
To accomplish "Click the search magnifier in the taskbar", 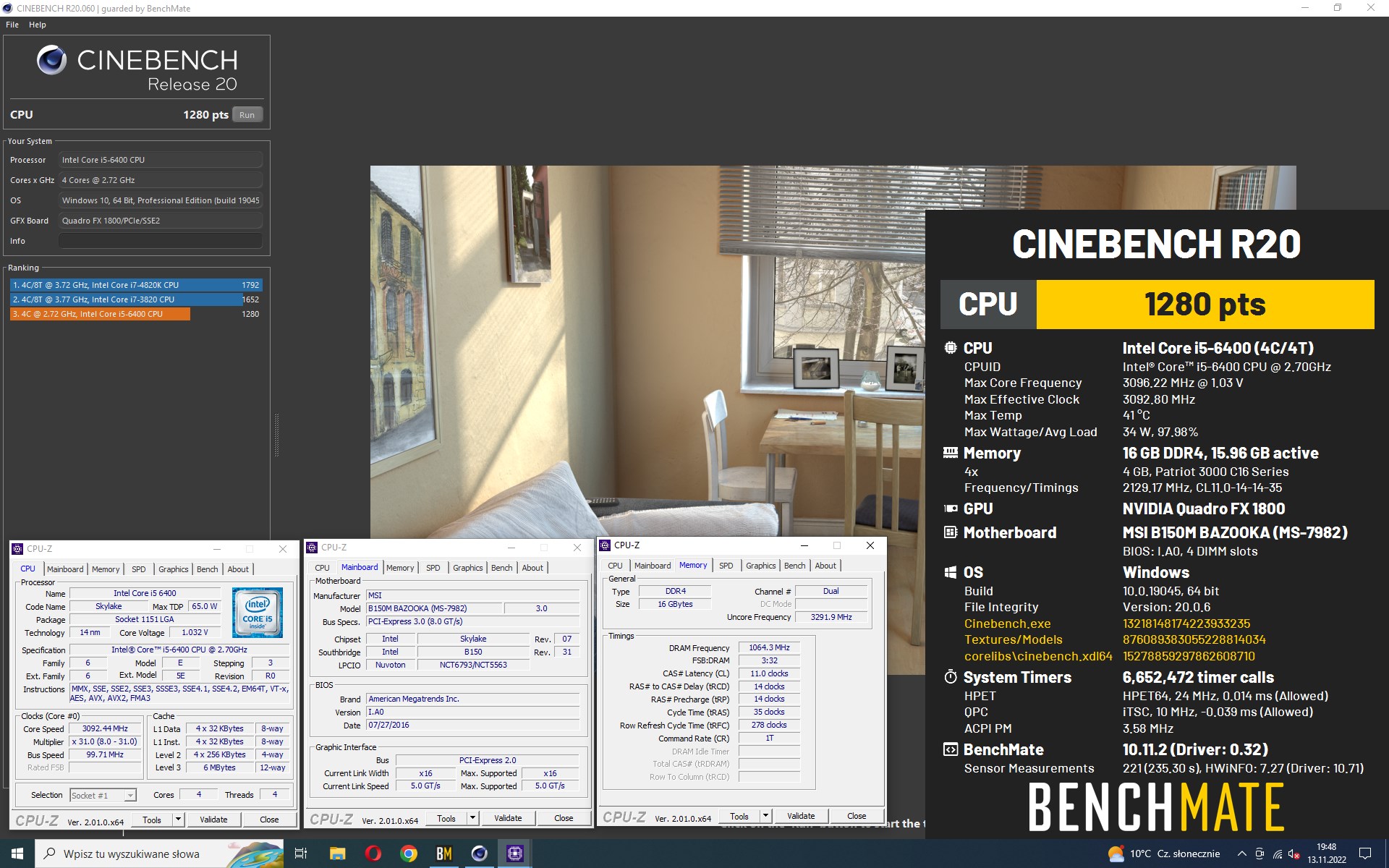I will pos(50,854).
